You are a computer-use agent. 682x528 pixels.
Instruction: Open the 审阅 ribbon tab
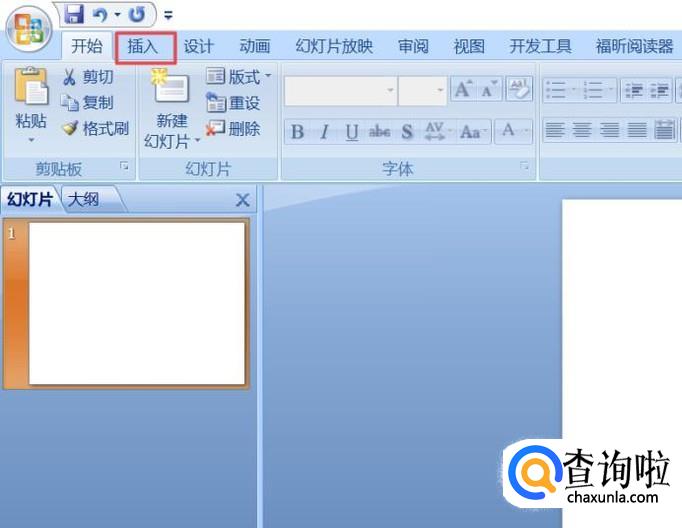tap(413, 46)
